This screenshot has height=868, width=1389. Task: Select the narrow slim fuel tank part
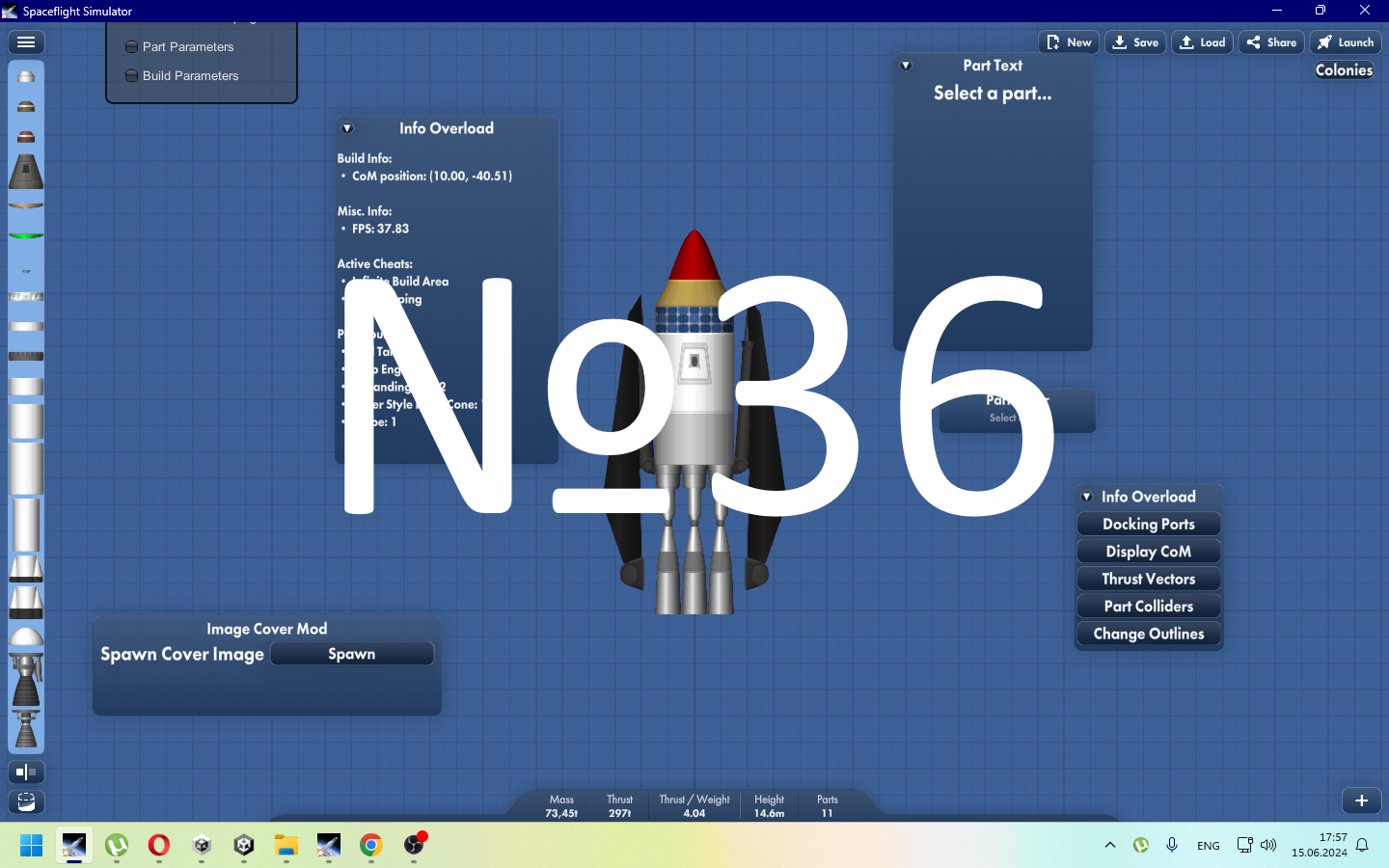coord(26,525)
